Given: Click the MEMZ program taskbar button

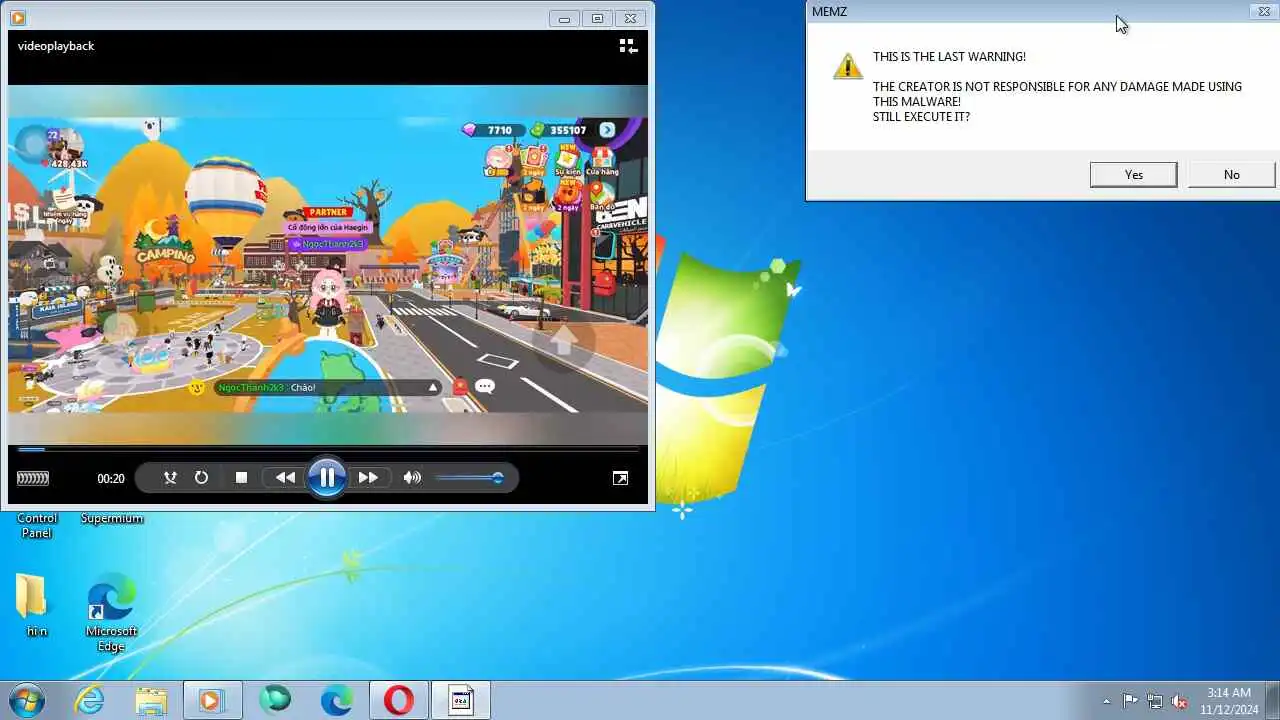Looking at the screenshot, I should pyautogui.click(x=461, y=700).
